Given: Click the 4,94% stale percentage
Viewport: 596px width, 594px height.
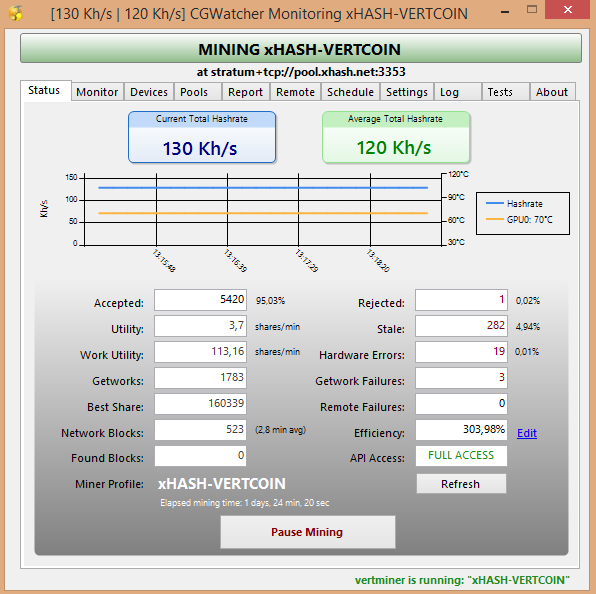Looking at the screenshot, I should 528,326.
